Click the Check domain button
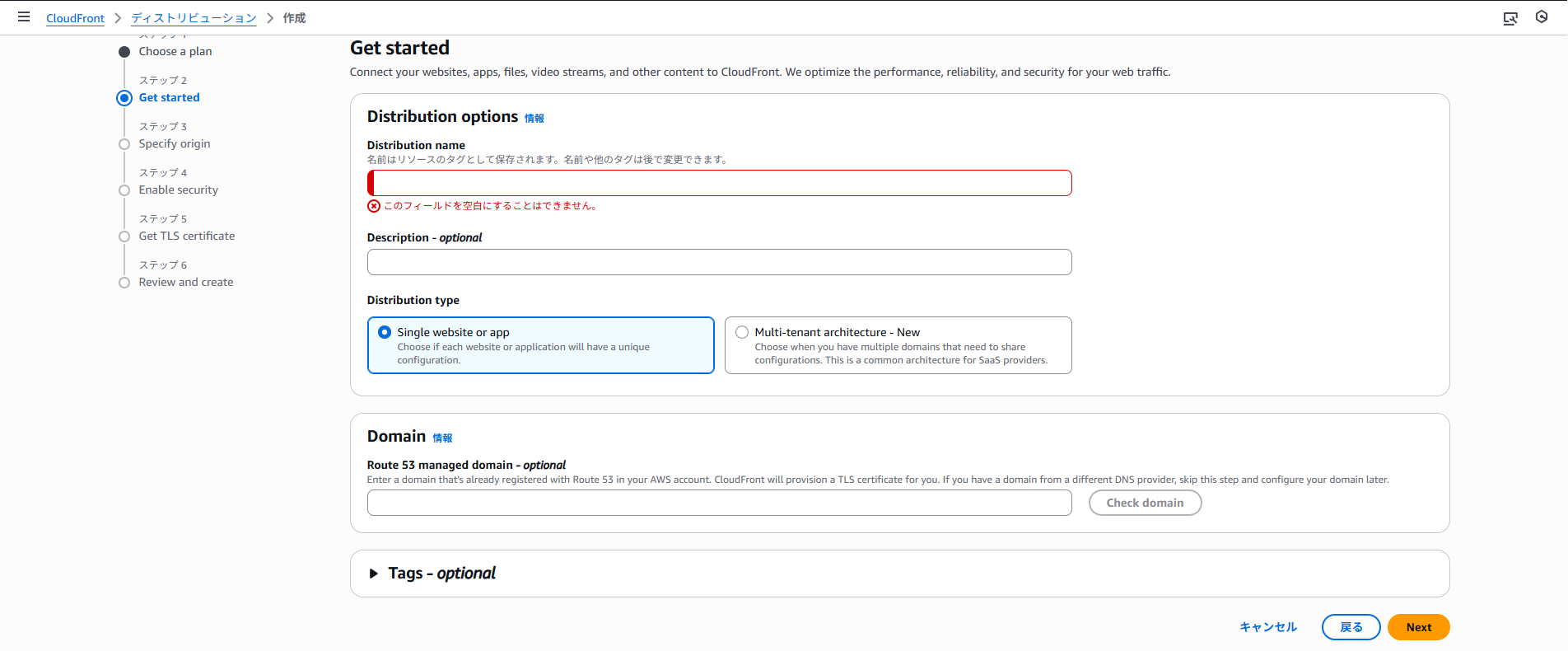 tap(1145, 503)
